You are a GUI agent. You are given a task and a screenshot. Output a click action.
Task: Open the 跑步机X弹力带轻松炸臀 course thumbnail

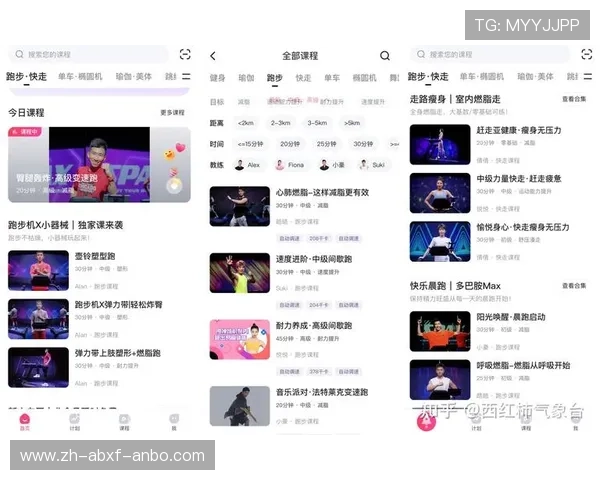pyautogui.click(x=38, y=319)
